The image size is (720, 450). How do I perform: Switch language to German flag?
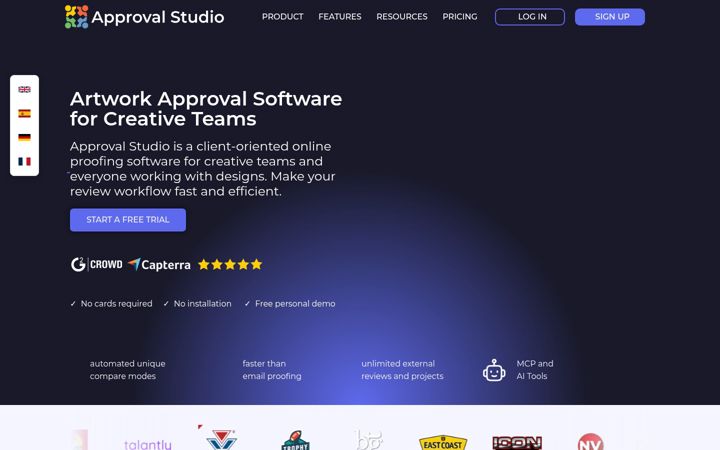point(24,137)
